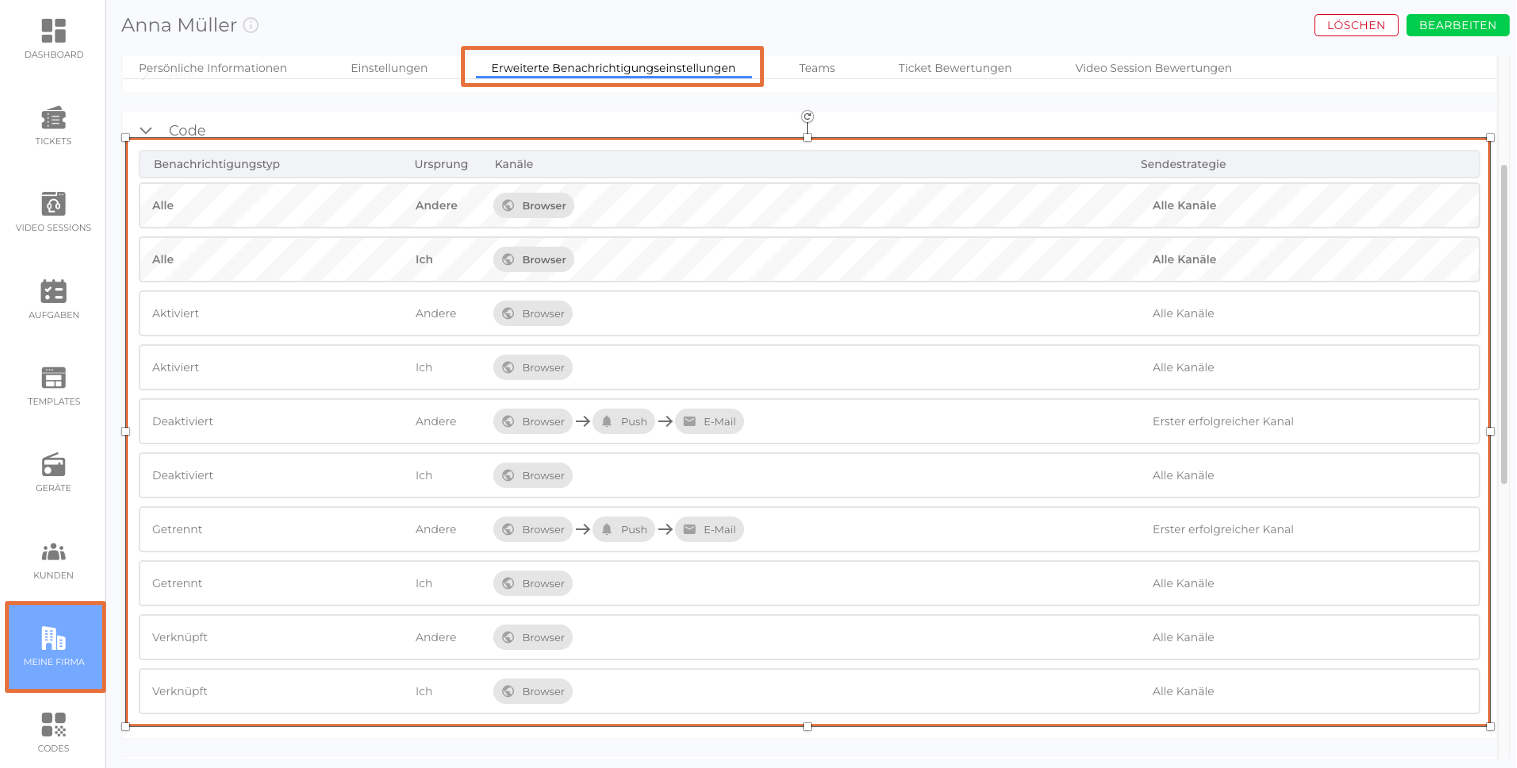1517x768 pixels.
Task: Click the info icon beside Anna Müller
Action: pyautogui.click(x=251, y=26)
